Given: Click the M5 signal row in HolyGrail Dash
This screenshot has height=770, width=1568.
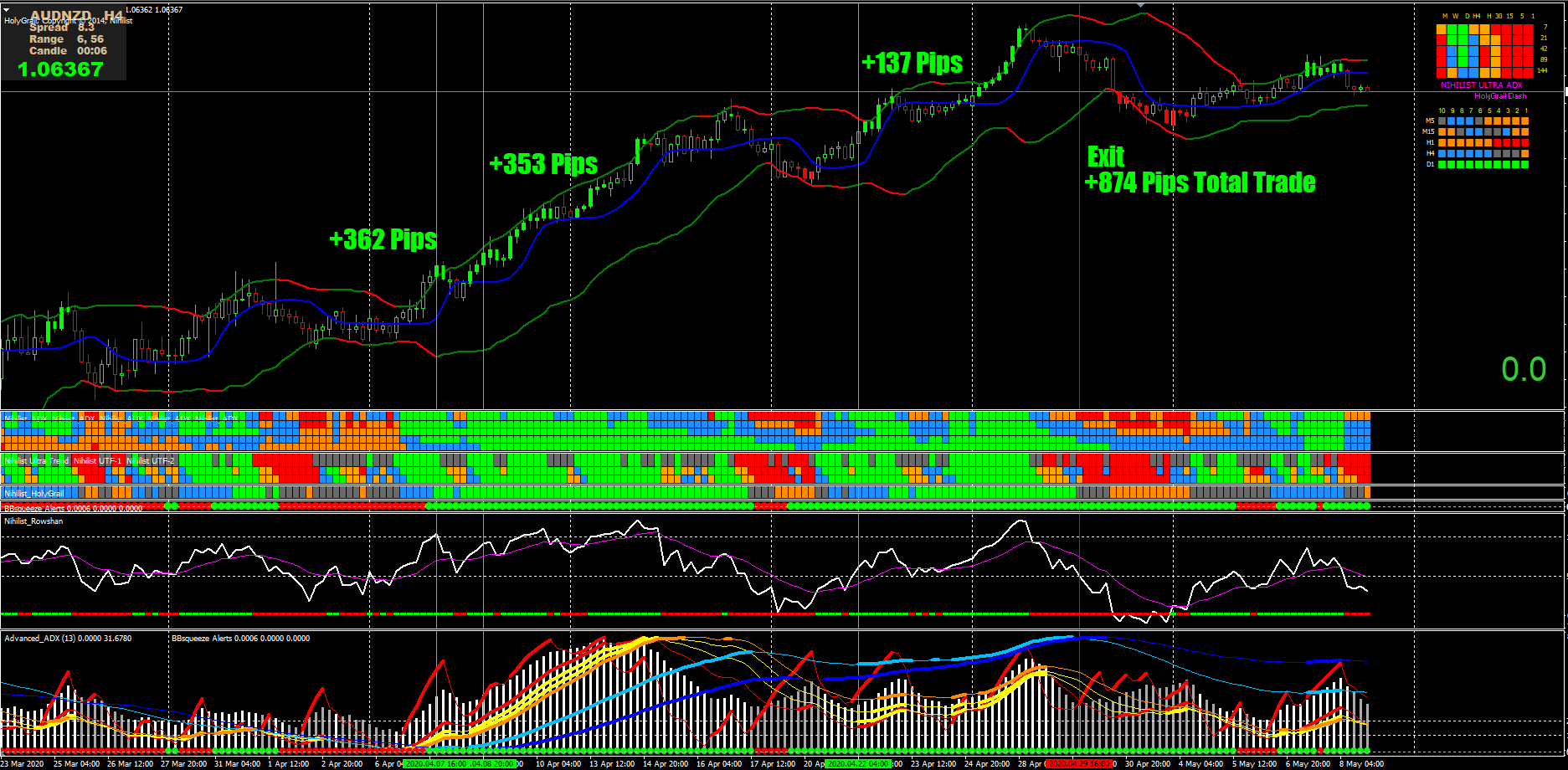Looking at the screenshot, I should click(1482, 121).
